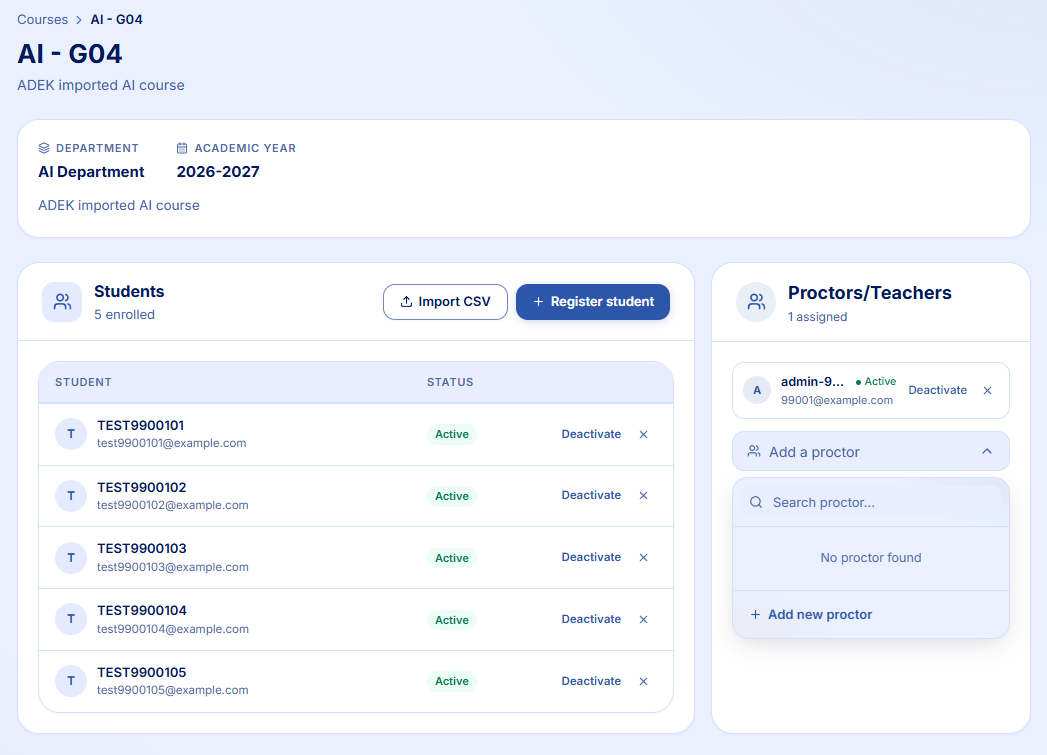Focus the Search proctor field

click(871, 503)
